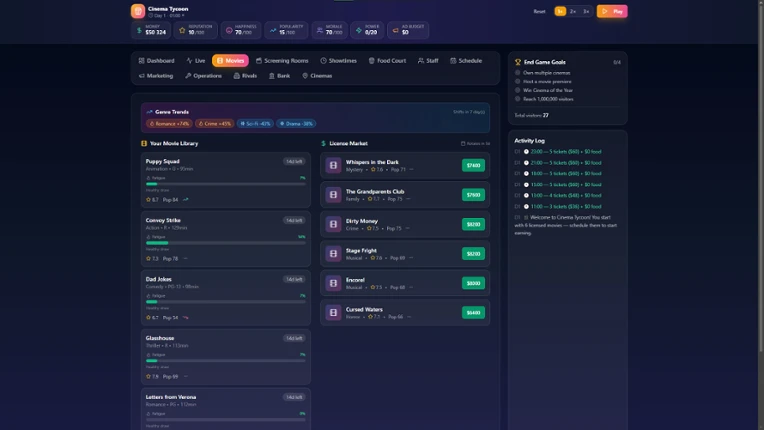Open the Screening Rooms tab
764x430 pixels.
pos(282,61)
